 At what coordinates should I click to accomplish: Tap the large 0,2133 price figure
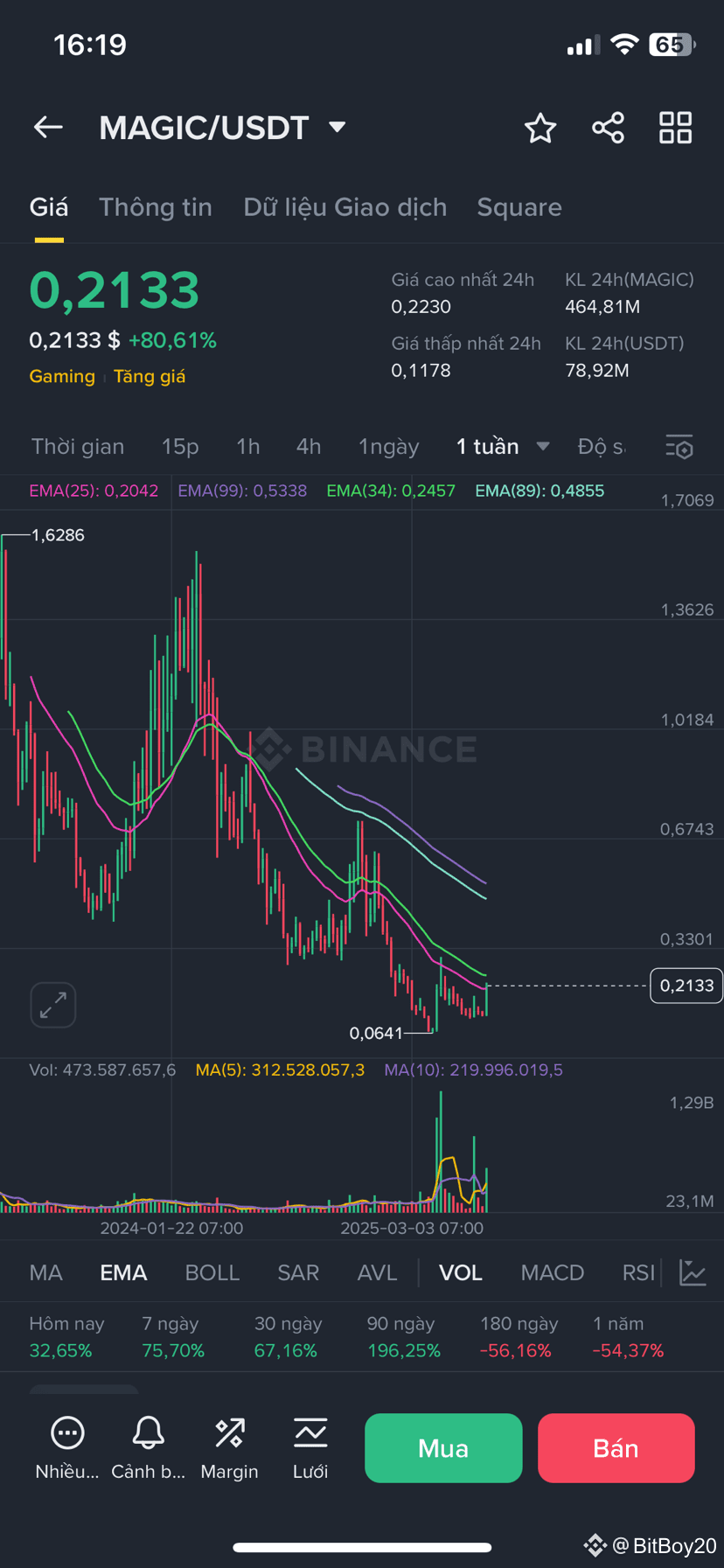tap(115, 290)
